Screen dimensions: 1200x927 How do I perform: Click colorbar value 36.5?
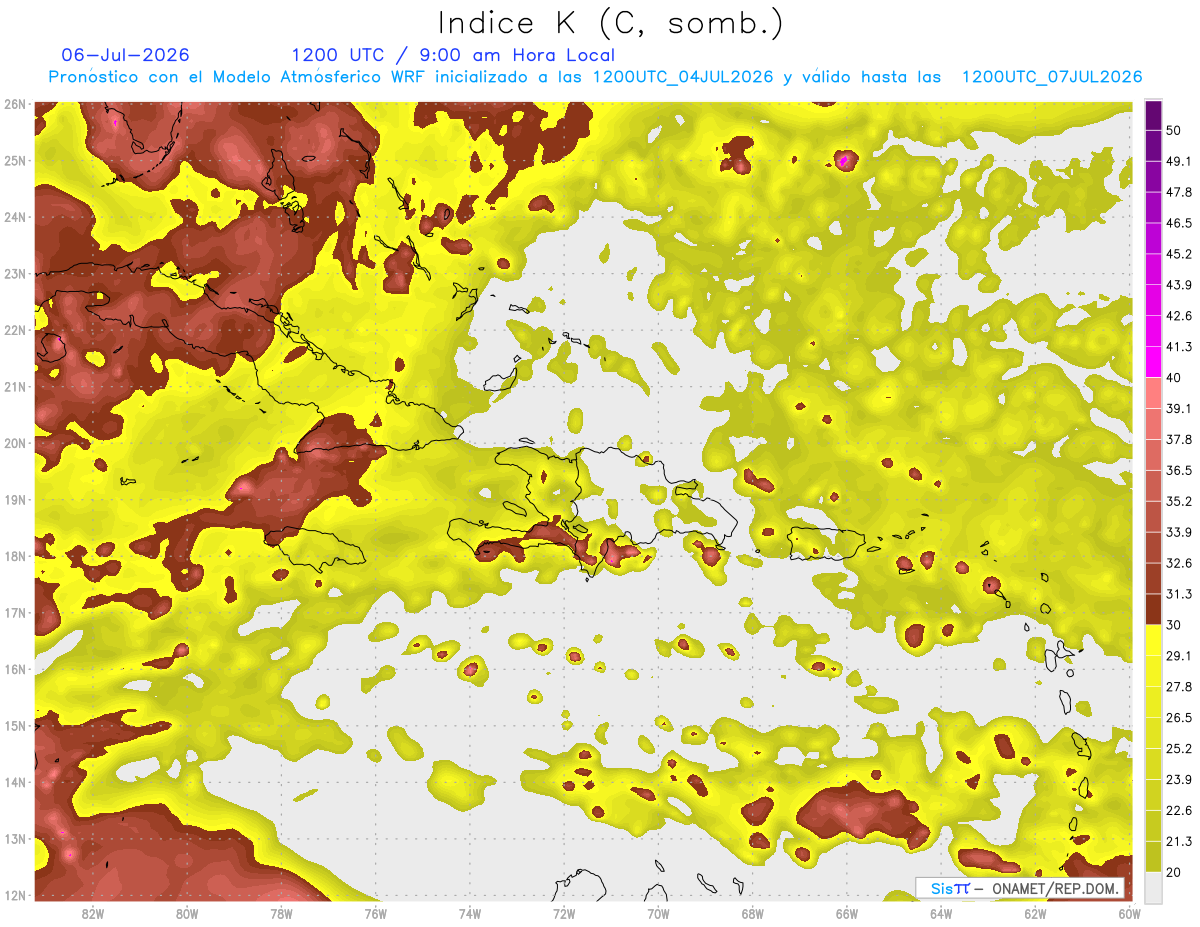pos(1180,470)
